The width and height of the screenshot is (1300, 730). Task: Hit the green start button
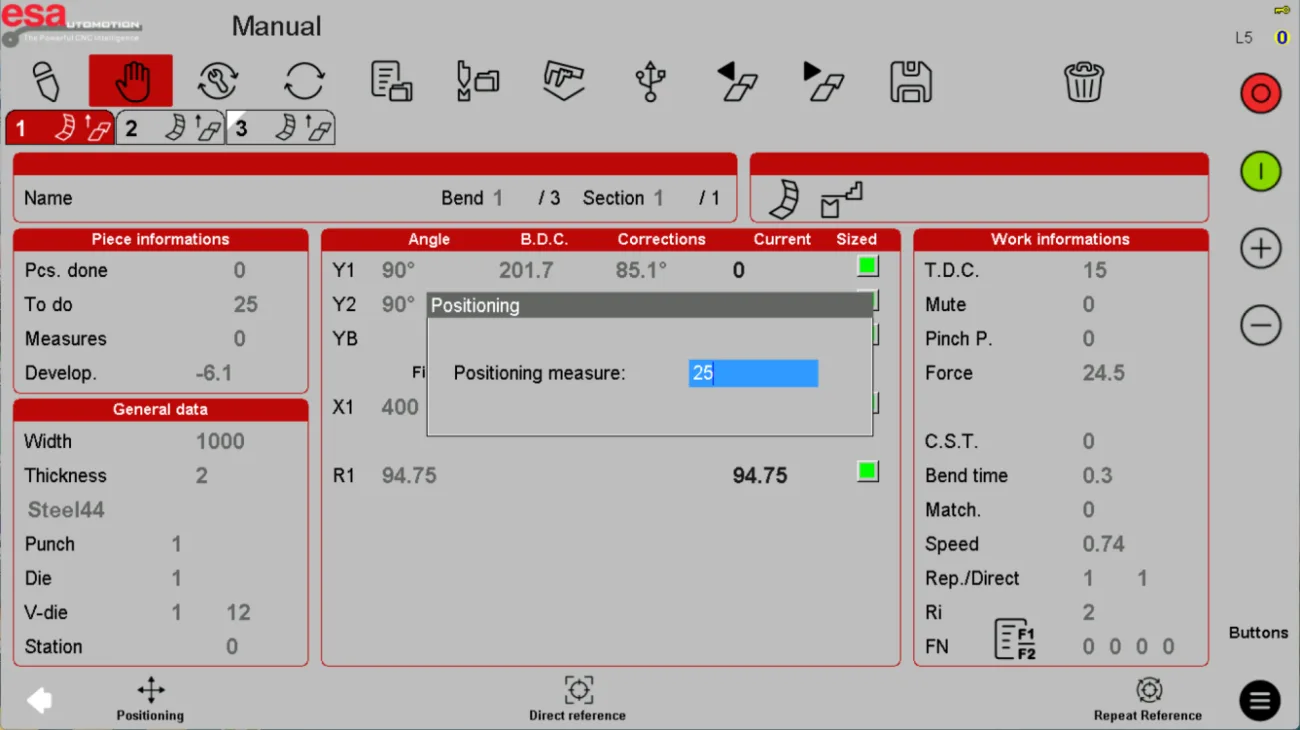click(x=1260, y=172)
